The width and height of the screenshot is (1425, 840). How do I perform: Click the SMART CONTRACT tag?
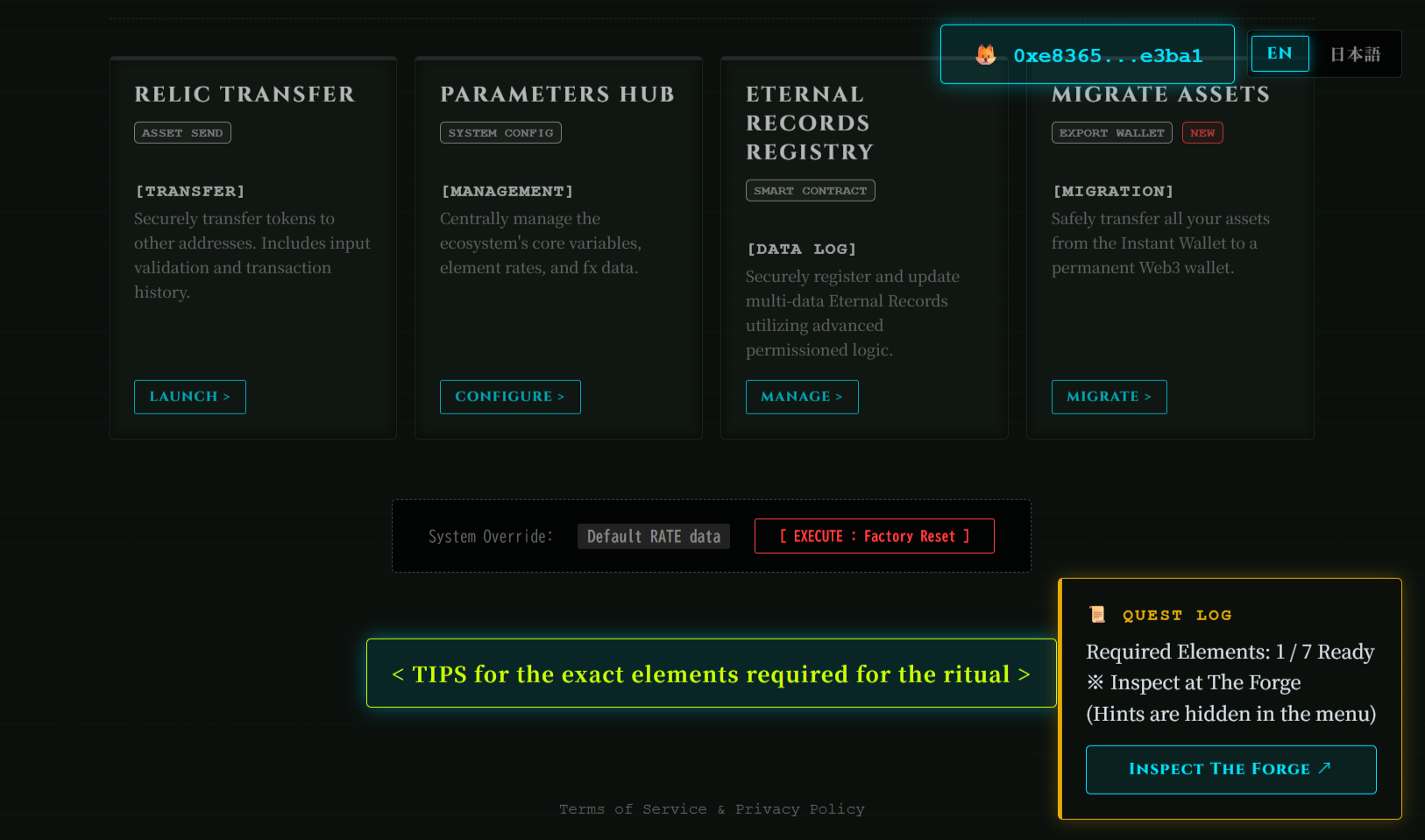pos(811,190)
